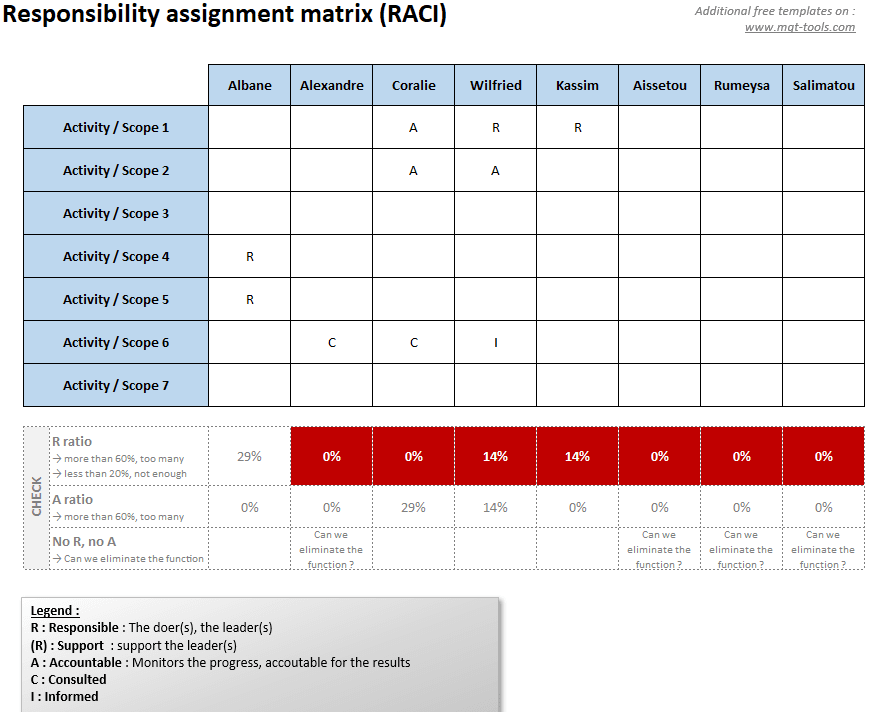Click the 29% R ratio cell for Albane

[x=249, y=456]
